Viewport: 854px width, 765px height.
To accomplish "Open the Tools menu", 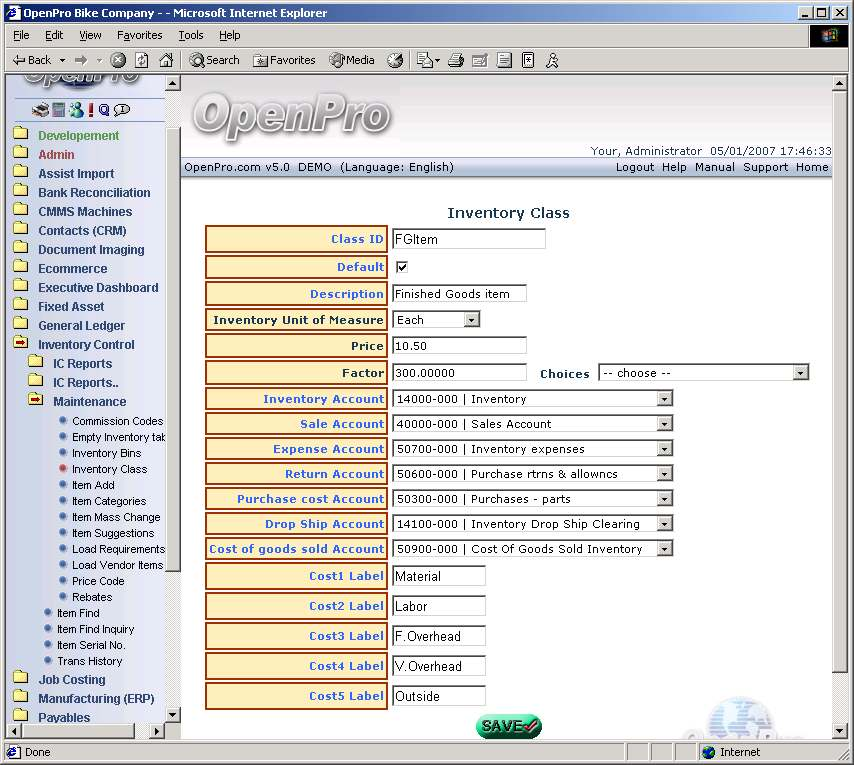I will [190, 35].
